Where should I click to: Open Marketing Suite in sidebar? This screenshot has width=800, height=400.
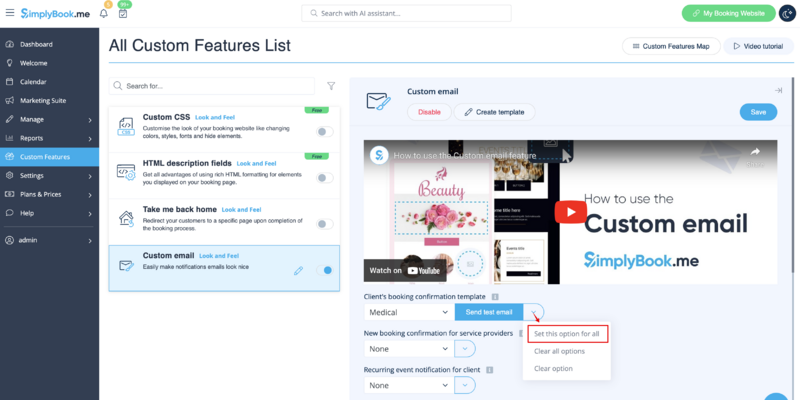point(49,101)
